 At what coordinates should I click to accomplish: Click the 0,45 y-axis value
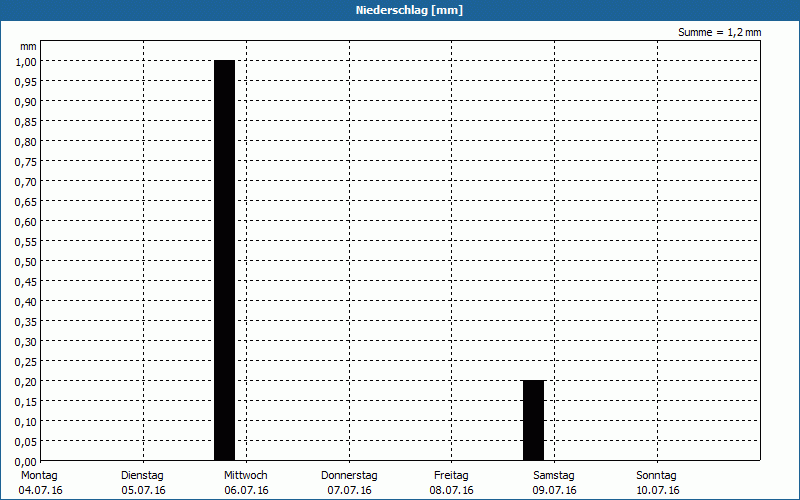point(26,282)
